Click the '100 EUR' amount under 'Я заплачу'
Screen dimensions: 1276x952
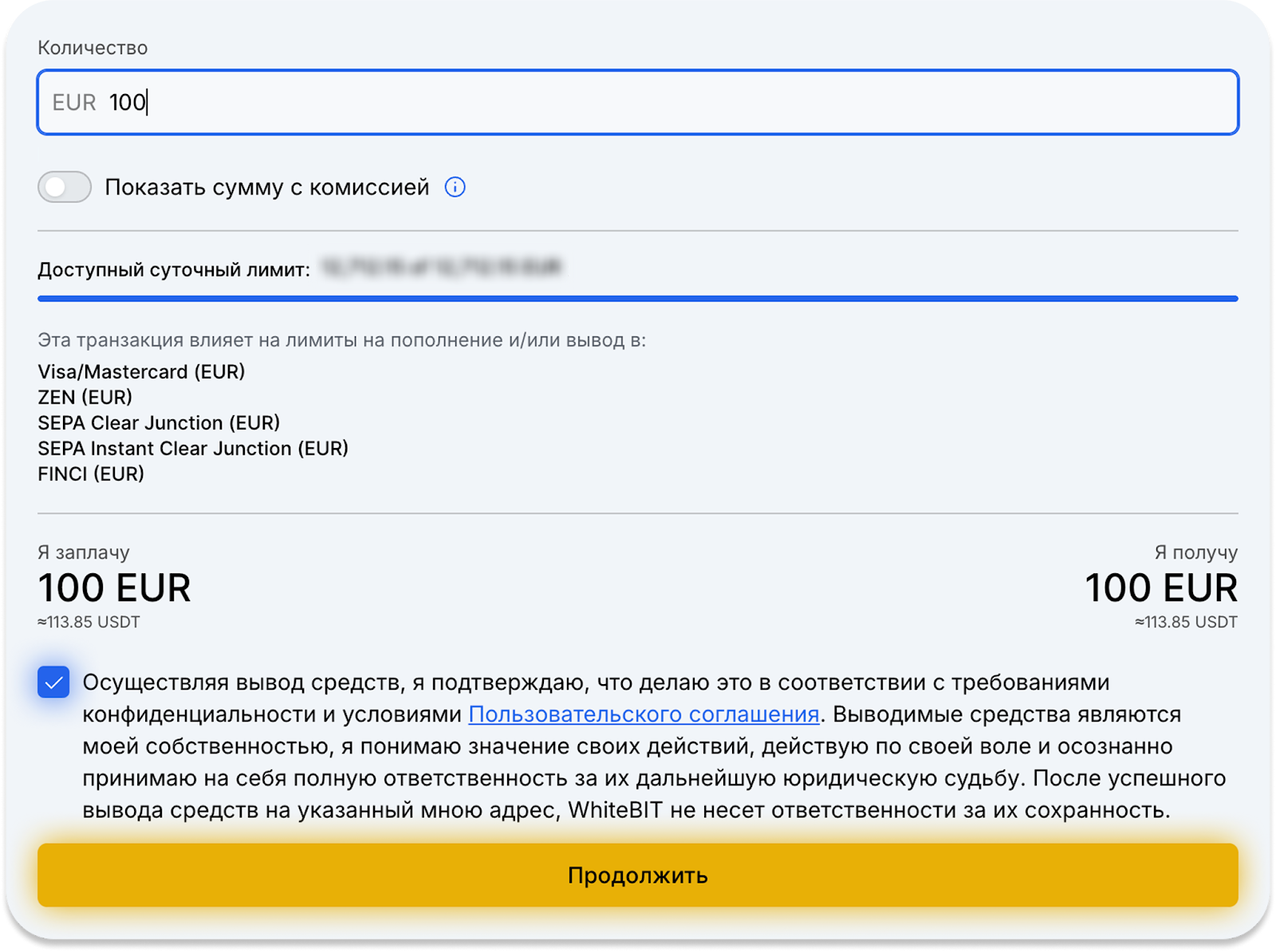pos(114,588)
